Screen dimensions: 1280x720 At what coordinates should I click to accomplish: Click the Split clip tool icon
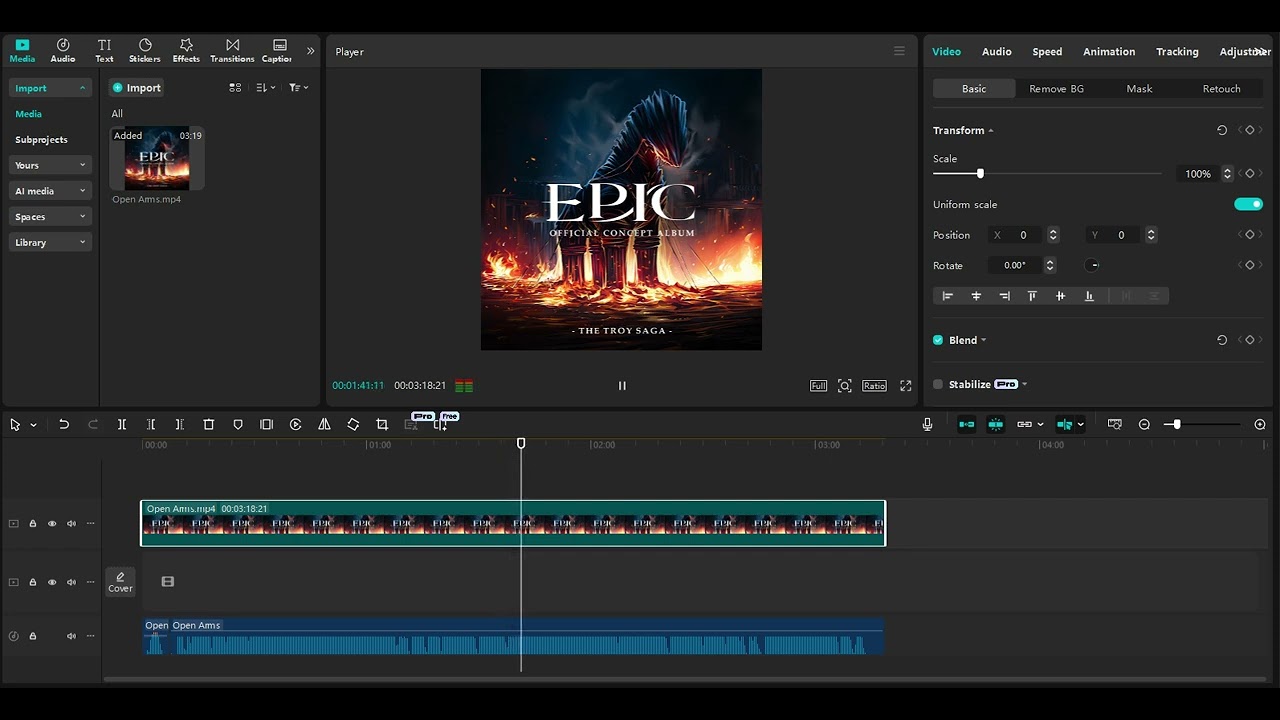pos(122,425)
